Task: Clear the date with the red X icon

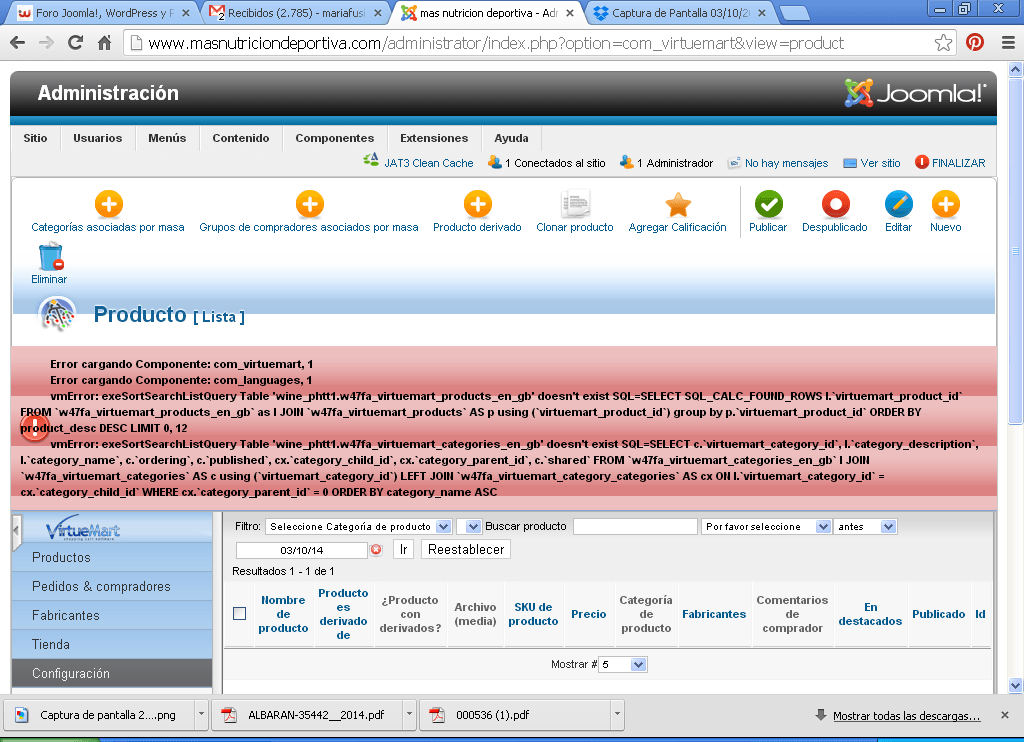Action: [376, 550]
